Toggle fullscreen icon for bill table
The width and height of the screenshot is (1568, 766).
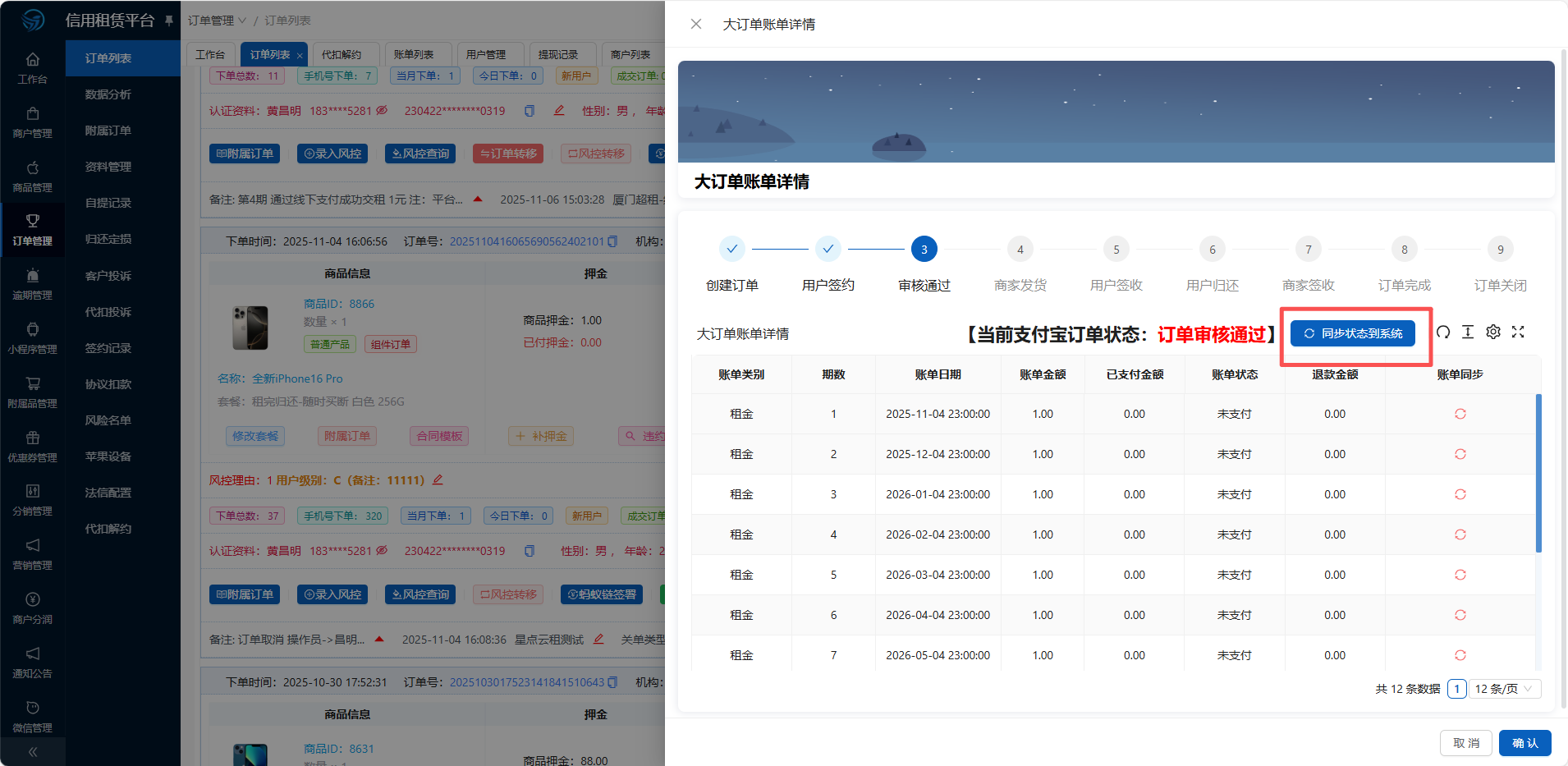click(x=1518, y=333)
